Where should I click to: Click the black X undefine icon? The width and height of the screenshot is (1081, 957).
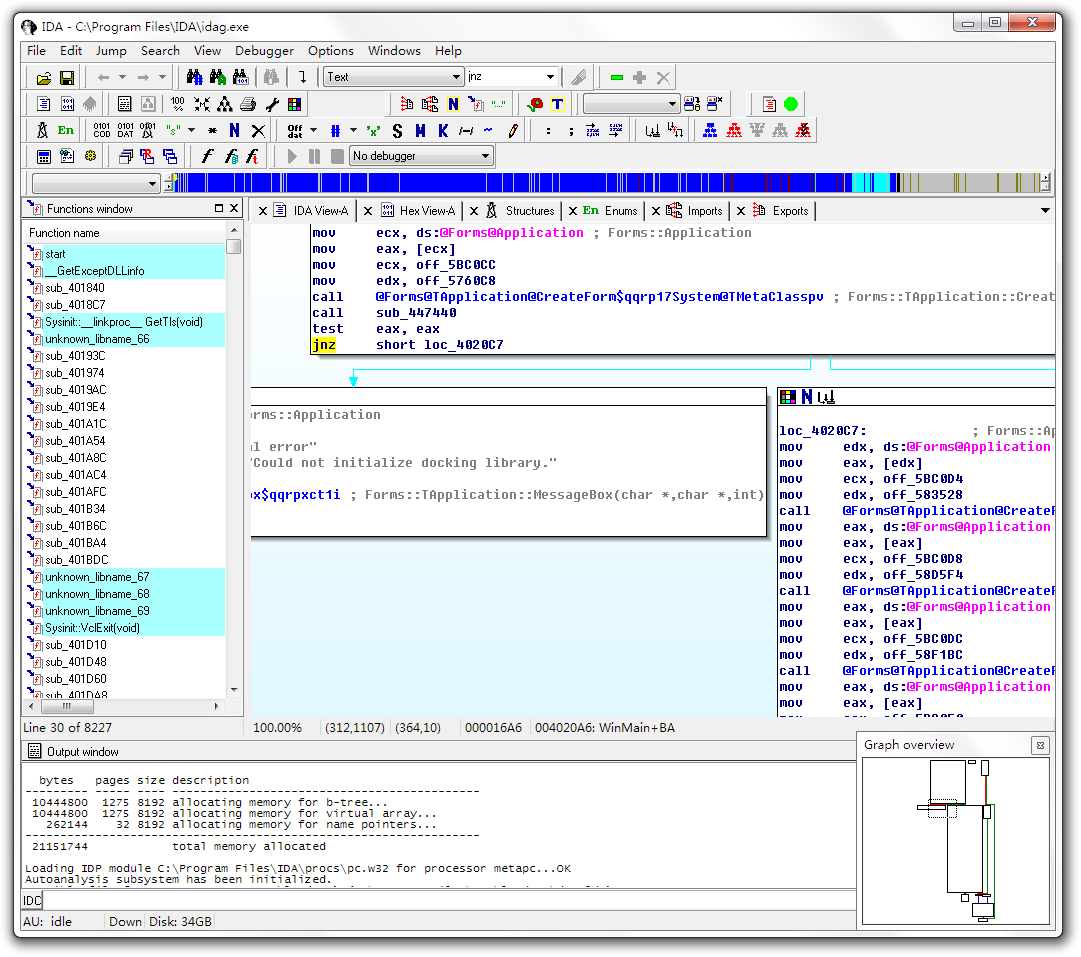258,130
